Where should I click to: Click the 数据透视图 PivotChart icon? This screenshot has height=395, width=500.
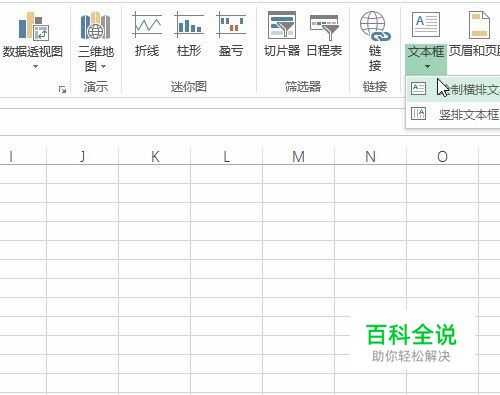point(33,26)
